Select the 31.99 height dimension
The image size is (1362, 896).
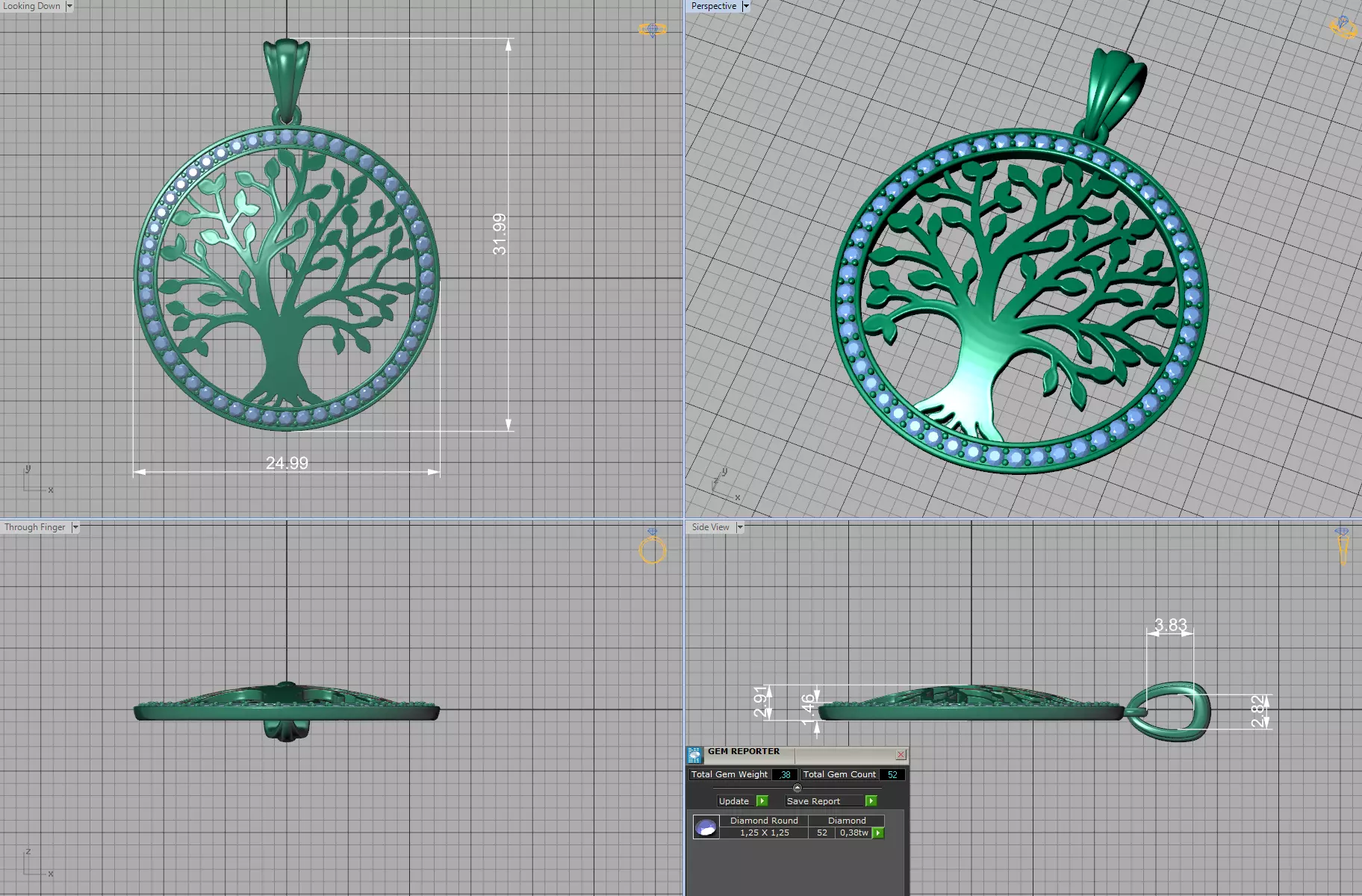point(500,234)
